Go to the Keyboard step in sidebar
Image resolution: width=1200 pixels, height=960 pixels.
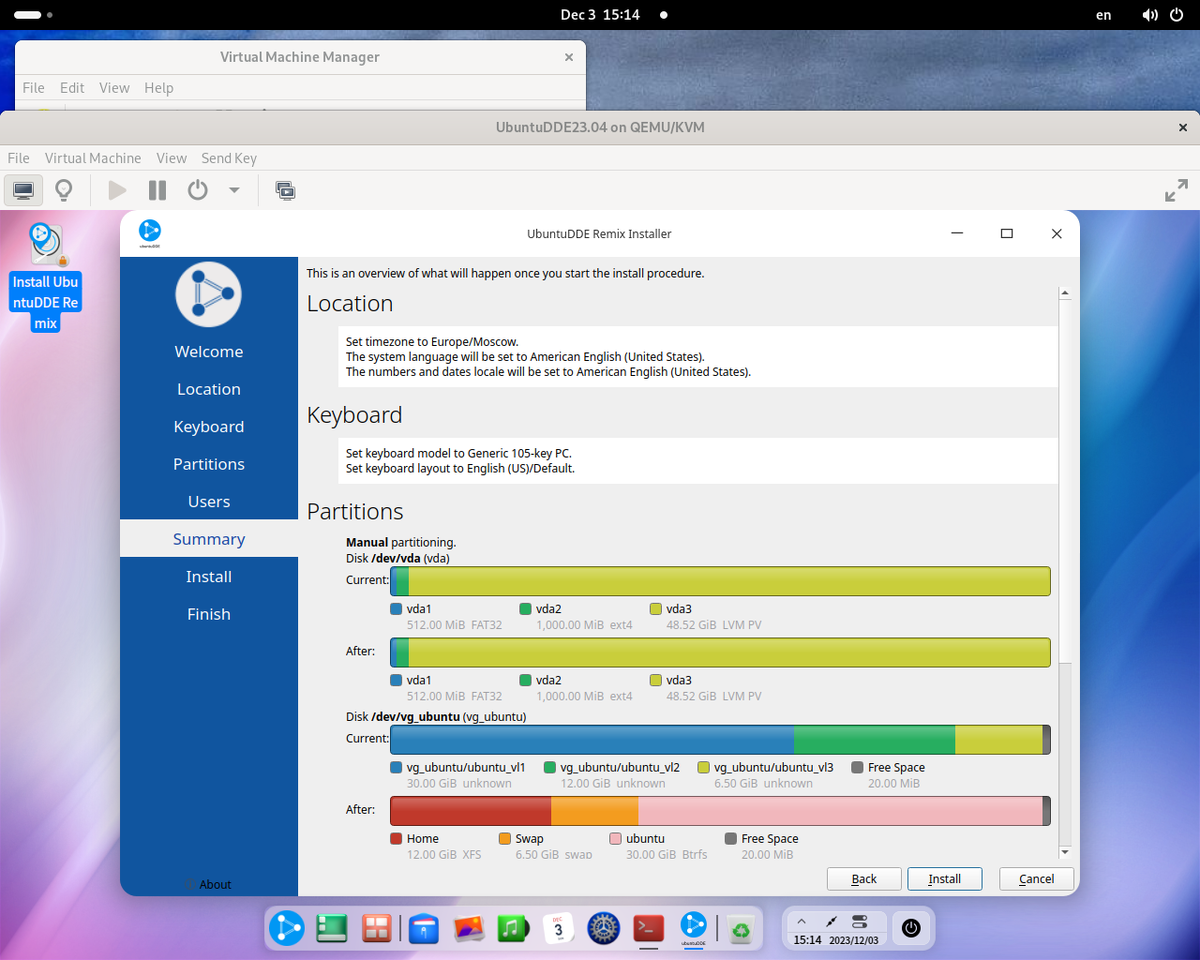[209, 427]
